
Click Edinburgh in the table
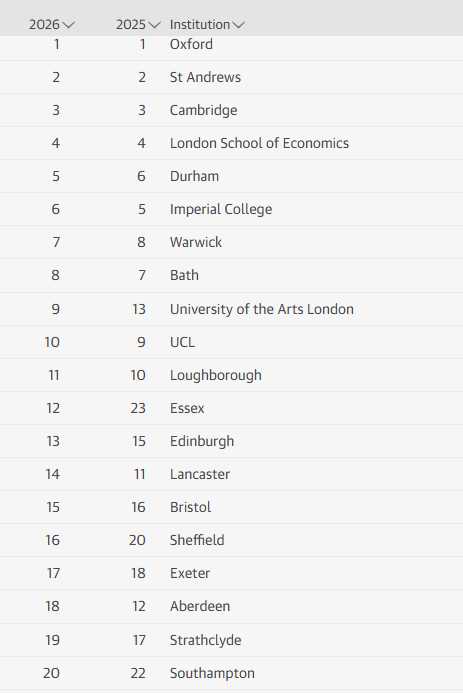(202, 441)
